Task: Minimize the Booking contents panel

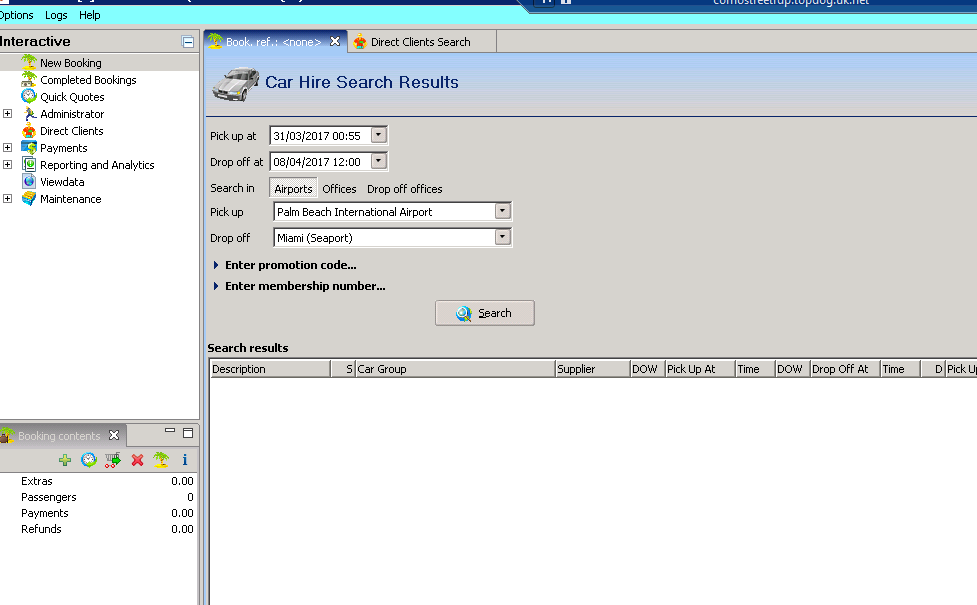Action: click(169, 431)
